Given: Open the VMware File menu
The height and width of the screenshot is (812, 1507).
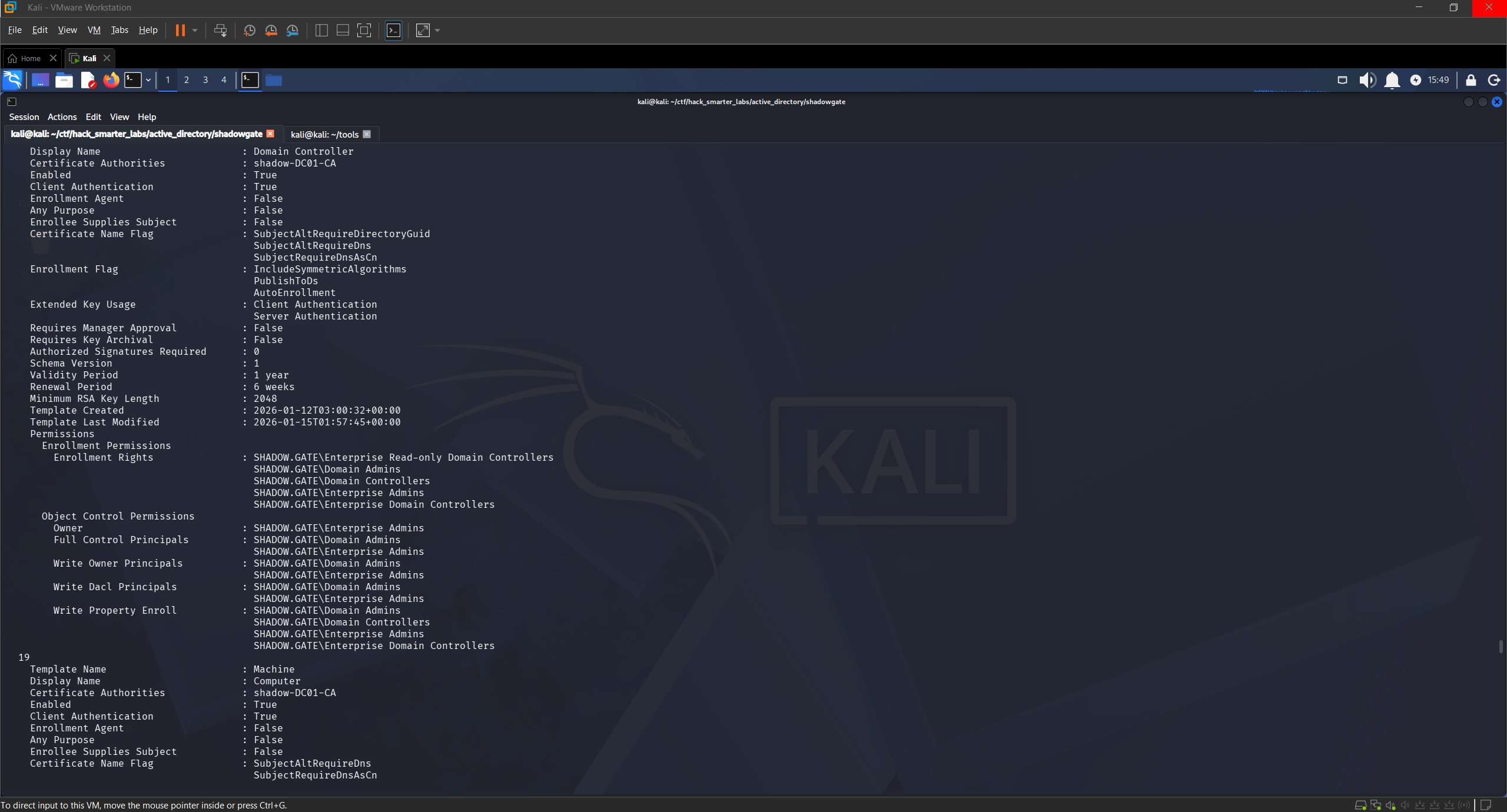Looking at the screenshot, I should (15, 30).
